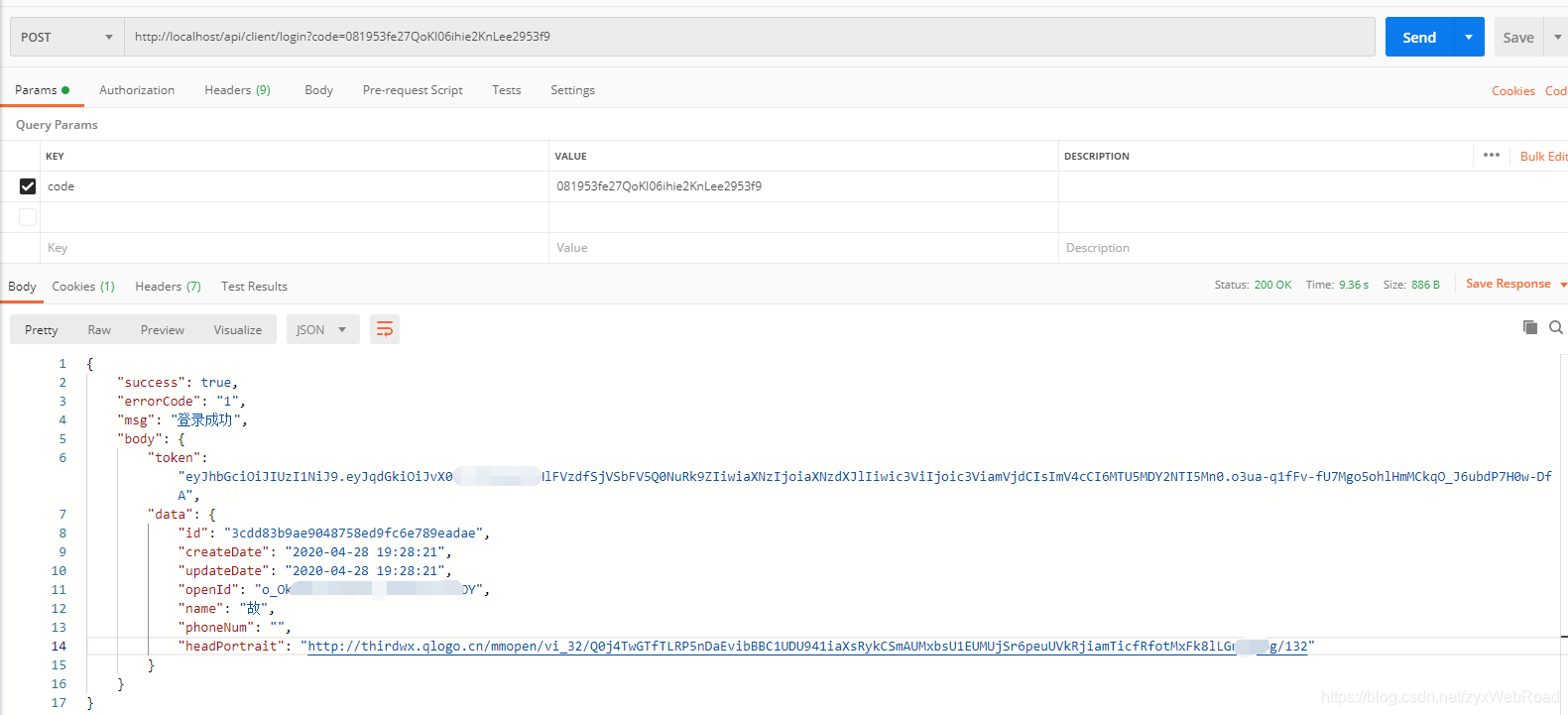Open the response Headers (7) tab
Image resolution: width=1568 pixels, height=715 pixels.
click(168, 287)
